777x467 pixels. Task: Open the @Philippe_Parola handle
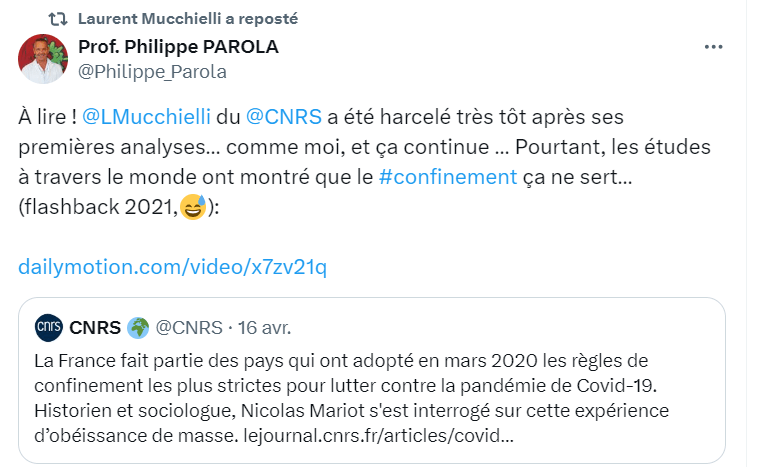152,71
